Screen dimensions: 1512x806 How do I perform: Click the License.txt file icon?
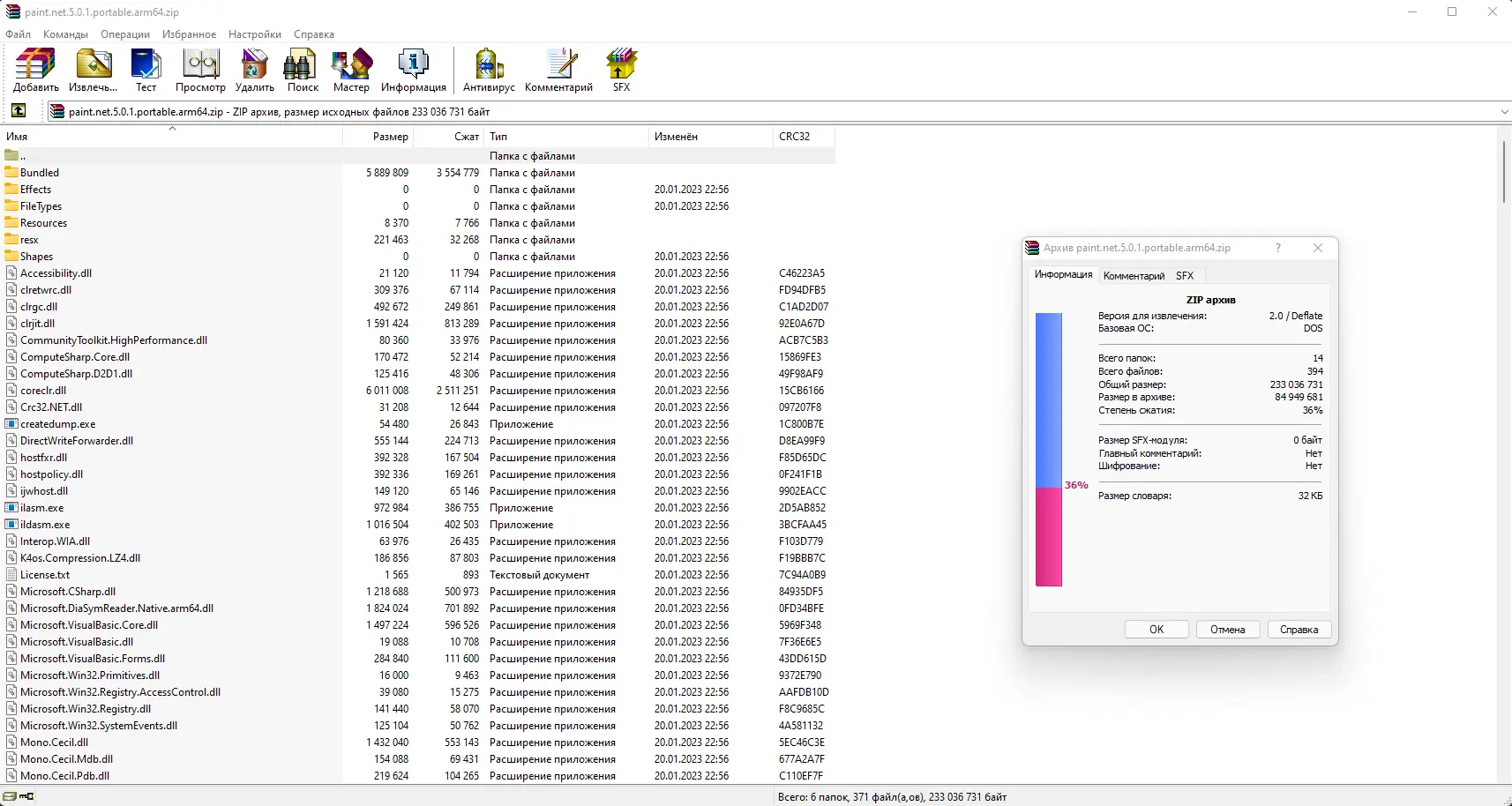11,575
